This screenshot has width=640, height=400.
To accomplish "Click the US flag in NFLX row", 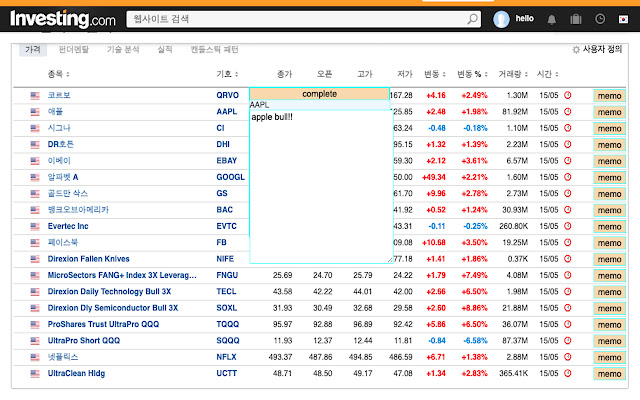I will [35, 357].
